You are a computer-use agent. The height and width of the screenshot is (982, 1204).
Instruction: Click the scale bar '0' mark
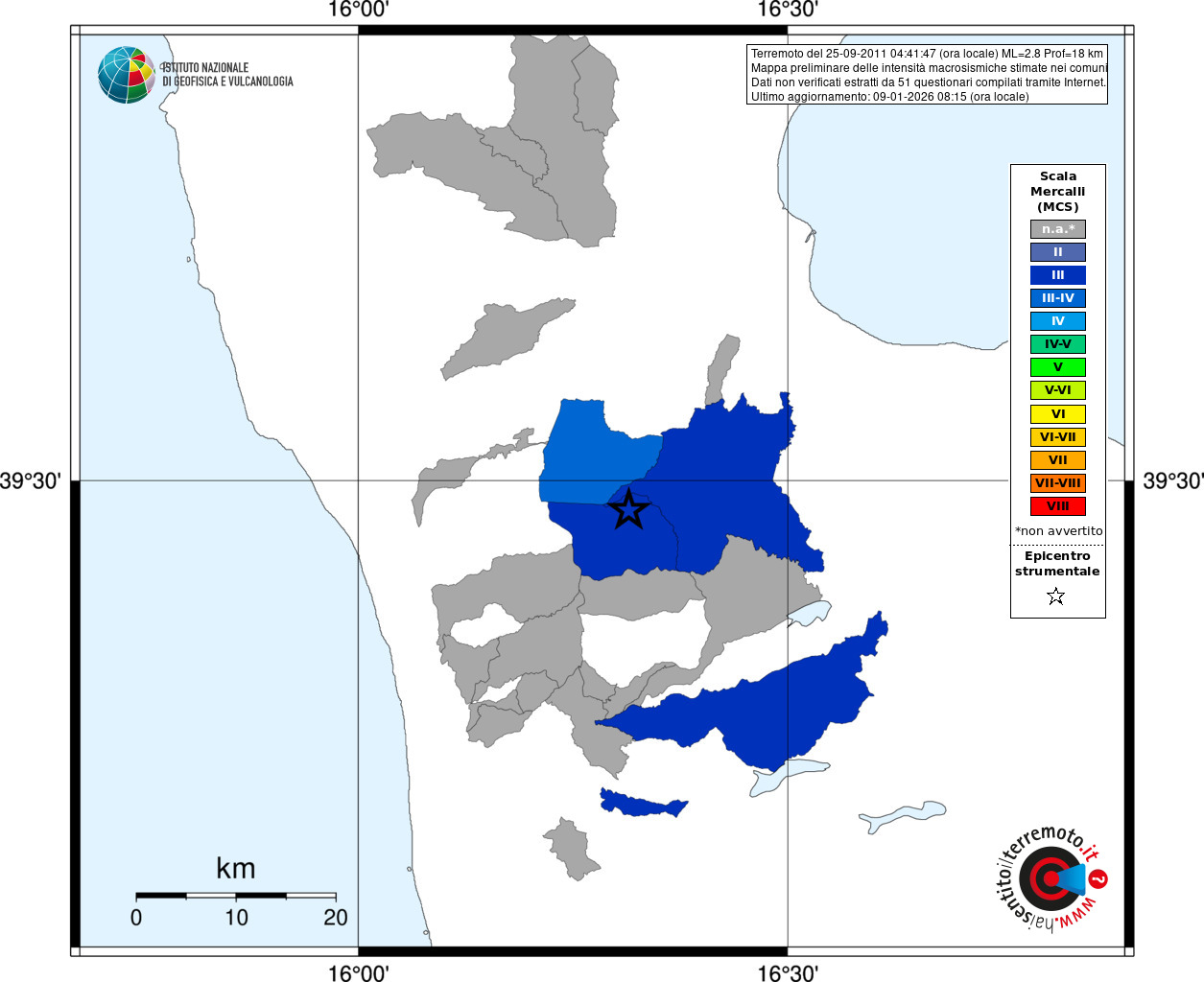[x=136, y=918]
